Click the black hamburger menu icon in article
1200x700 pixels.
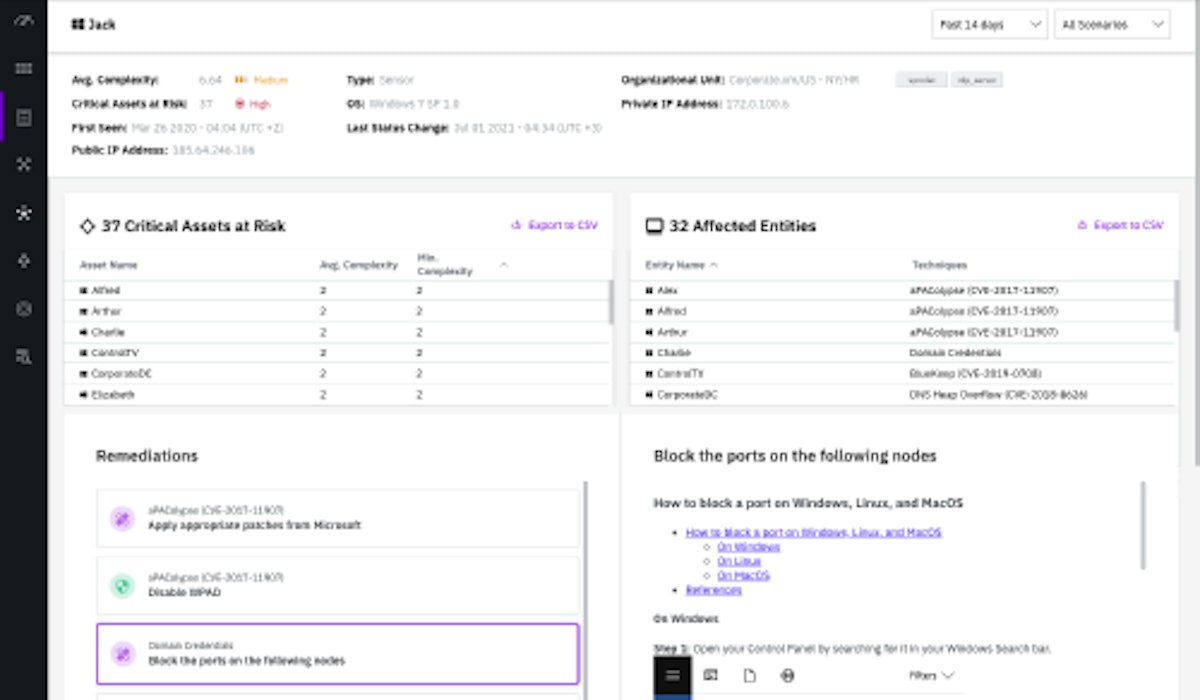point(672,676)
